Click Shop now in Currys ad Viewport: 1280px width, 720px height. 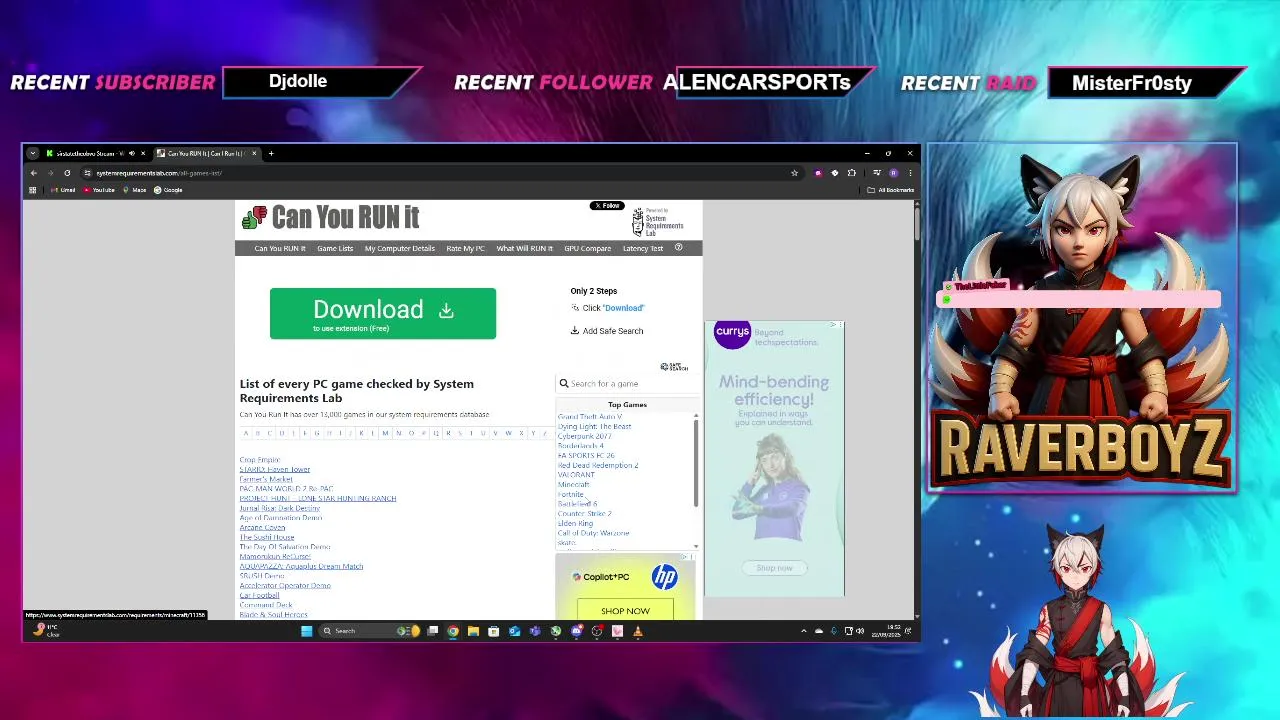(x=774, y=568)
